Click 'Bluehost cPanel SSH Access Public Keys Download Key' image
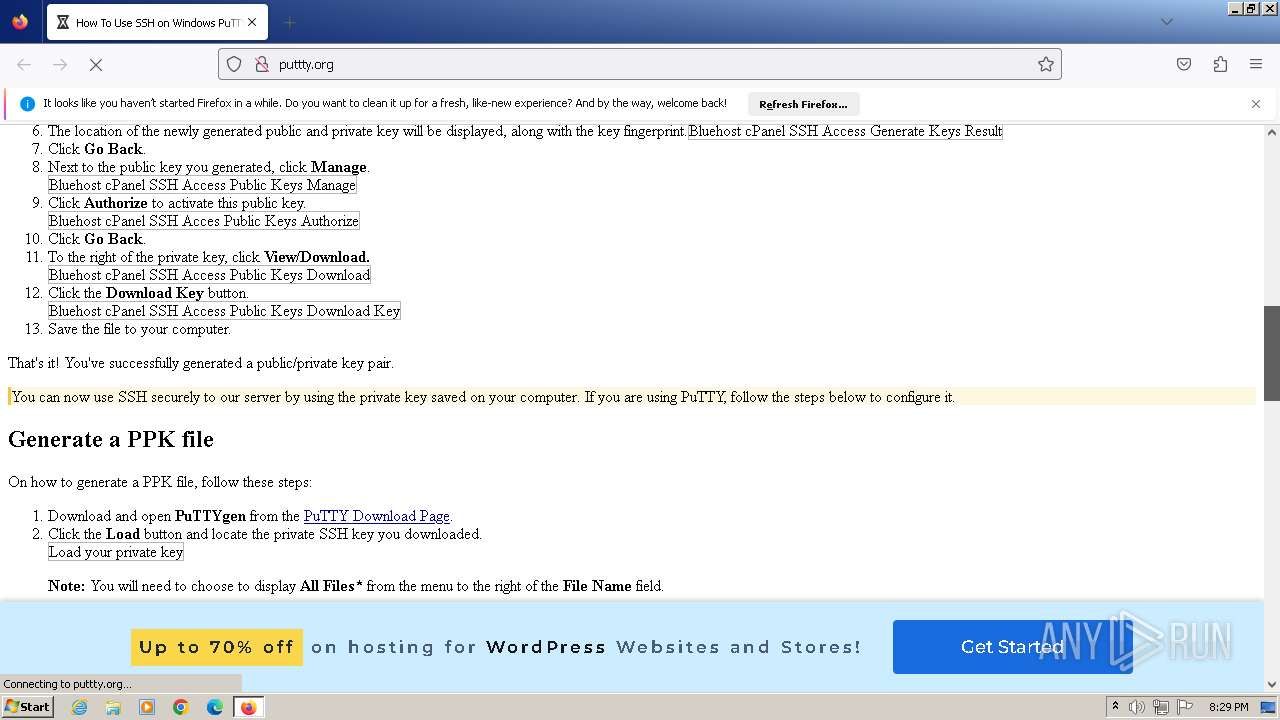Image resolution: width=1280 pixels, height=720 pixels. point(224,311)
